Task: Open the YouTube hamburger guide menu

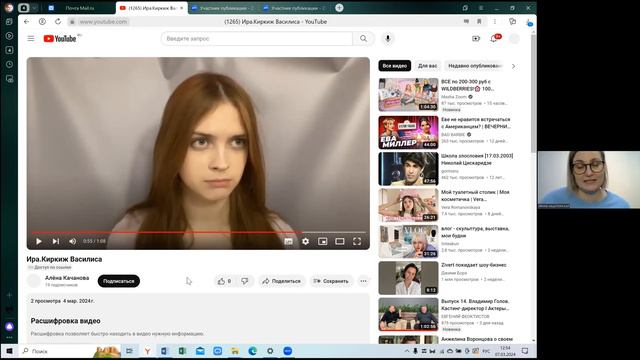Action: pyautogui.click(x=31, y=38)
